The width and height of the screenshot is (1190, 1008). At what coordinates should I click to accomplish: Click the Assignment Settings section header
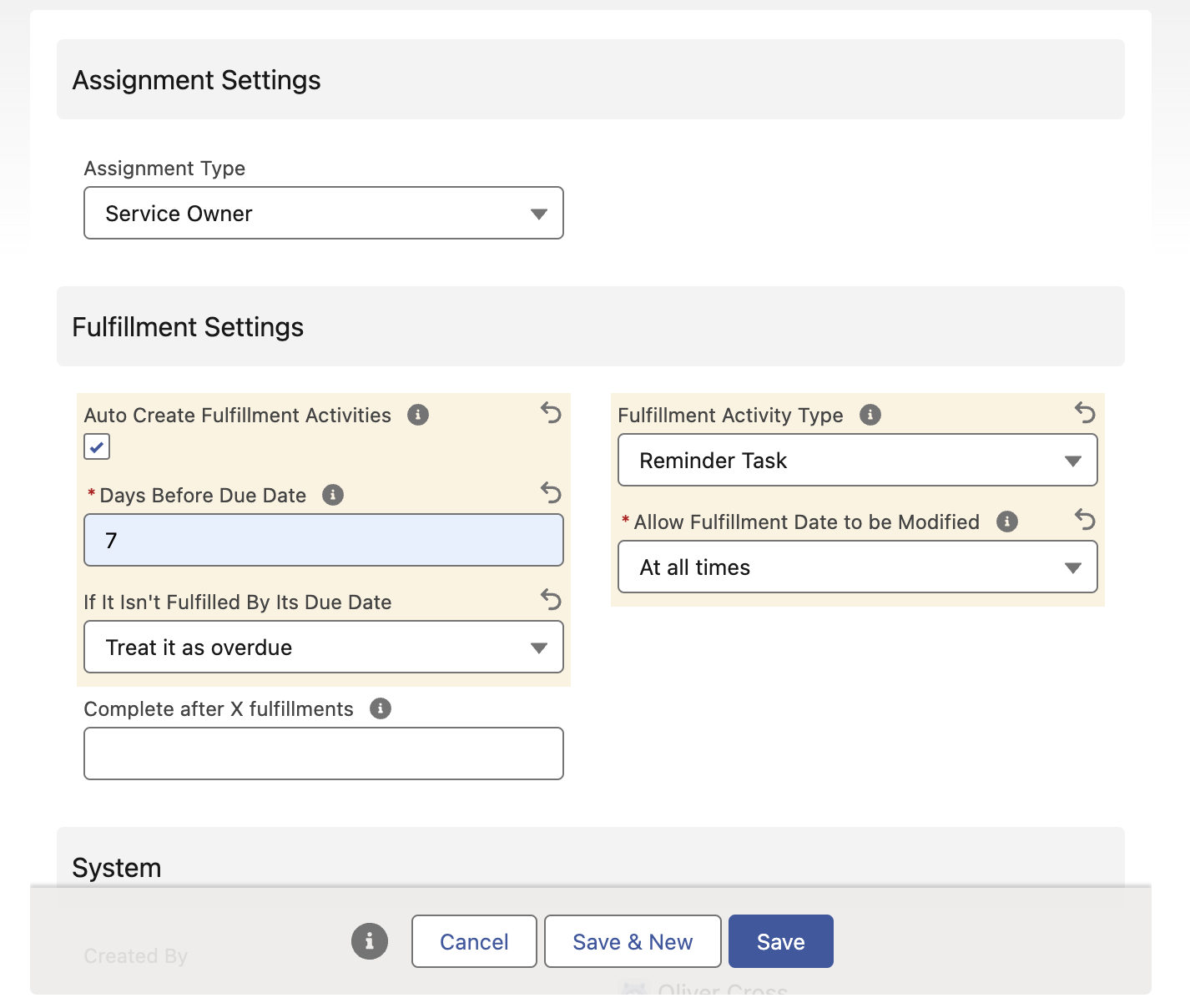coord(591,79)
